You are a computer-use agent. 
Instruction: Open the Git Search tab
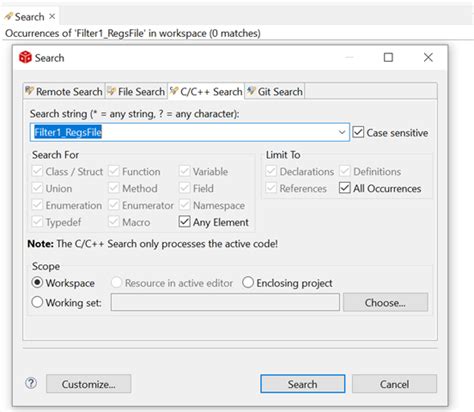point(275,91)
